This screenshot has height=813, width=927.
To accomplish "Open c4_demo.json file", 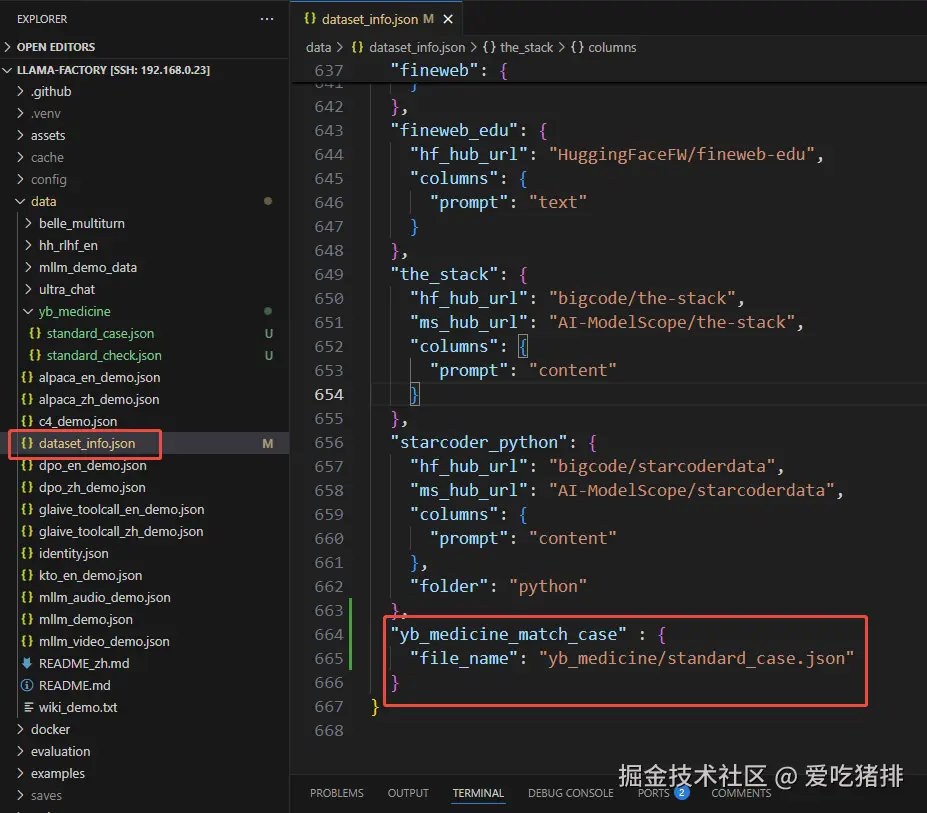I will coord(77,421).
